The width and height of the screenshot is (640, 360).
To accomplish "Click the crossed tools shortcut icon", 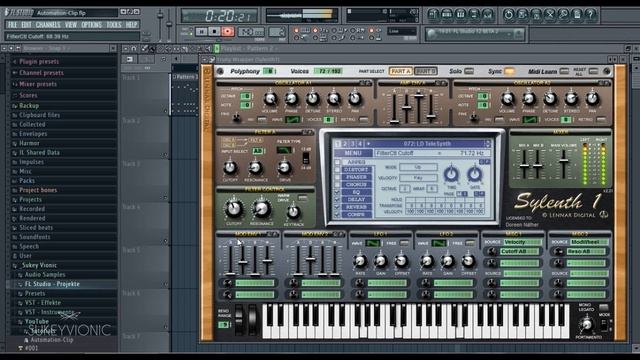I will pyautogui.click(x=550, y=15).
